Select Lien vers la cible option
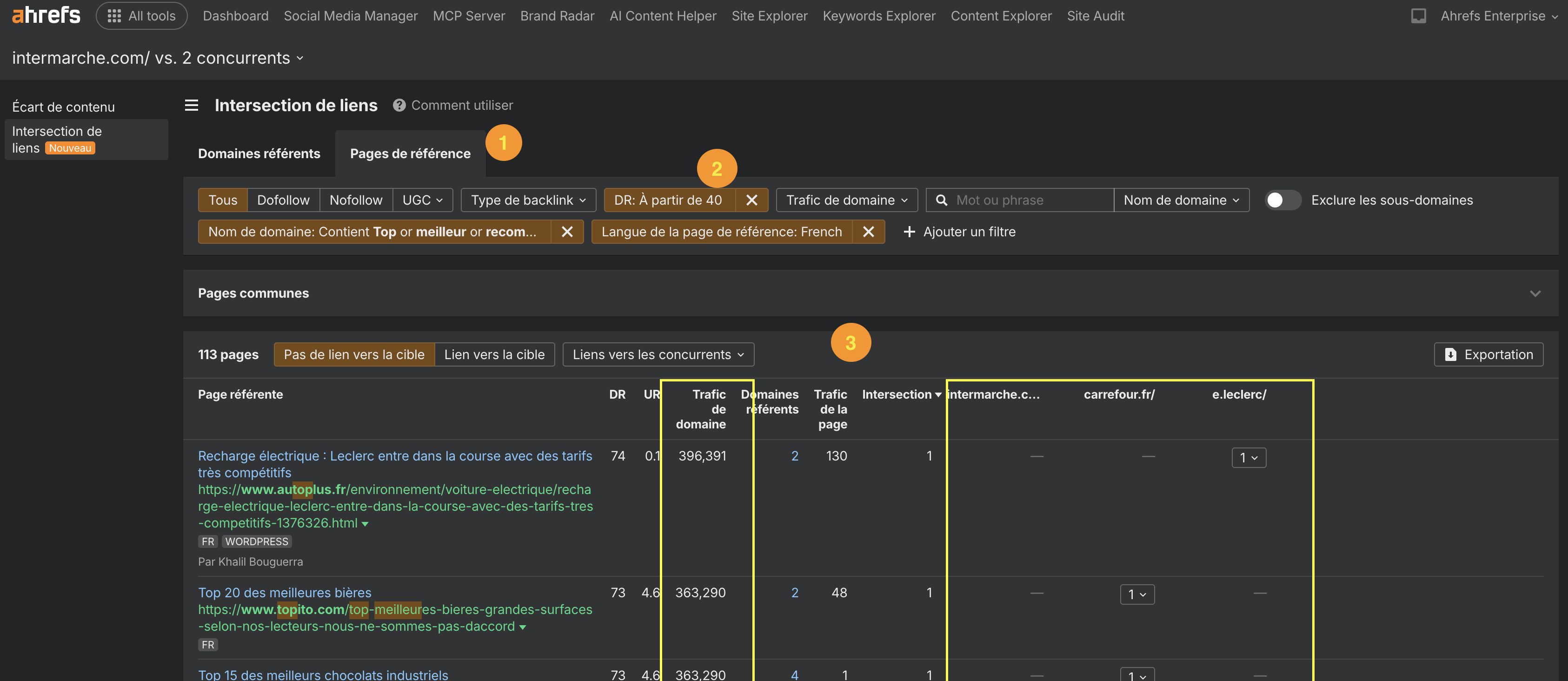Viewport: 1568px width, 681px height. tap(494, 354)
